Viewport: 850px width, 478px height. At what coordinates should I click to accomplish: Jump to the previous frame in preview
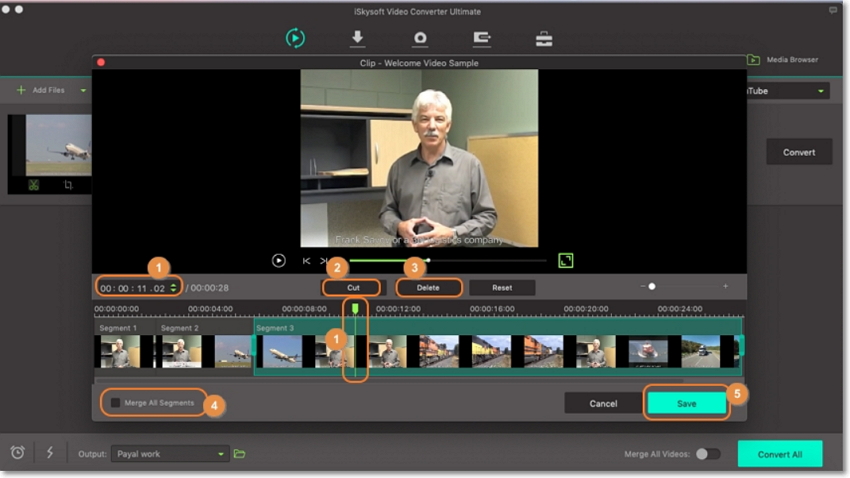(x=306, y=261)
